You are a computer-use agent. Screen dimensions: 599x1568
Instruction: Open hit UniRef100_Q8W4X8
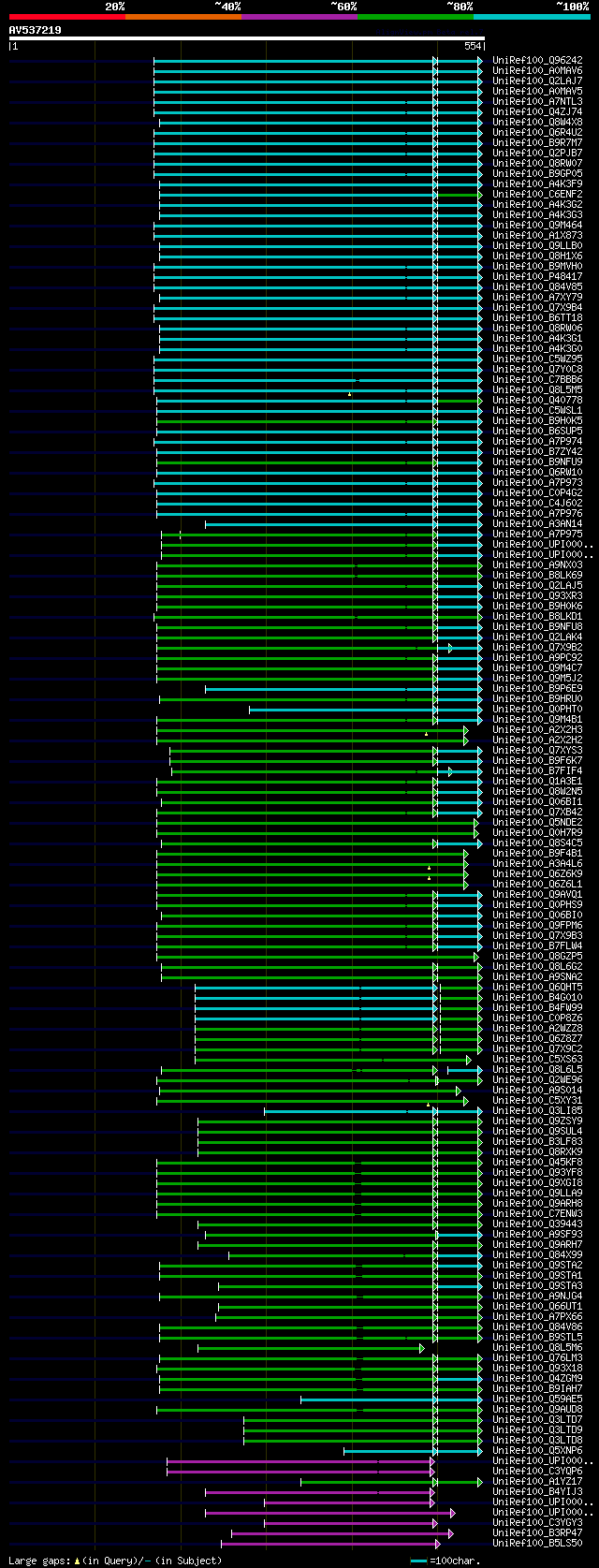pos(537,123)
